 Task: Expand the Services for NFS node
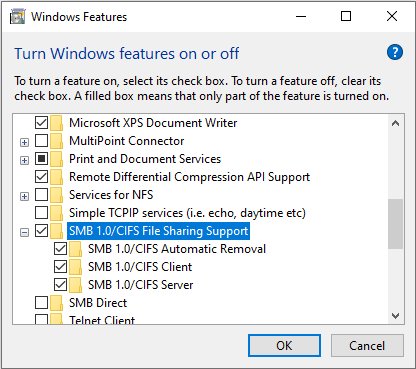pyautogui.click(x=24, y=196)
